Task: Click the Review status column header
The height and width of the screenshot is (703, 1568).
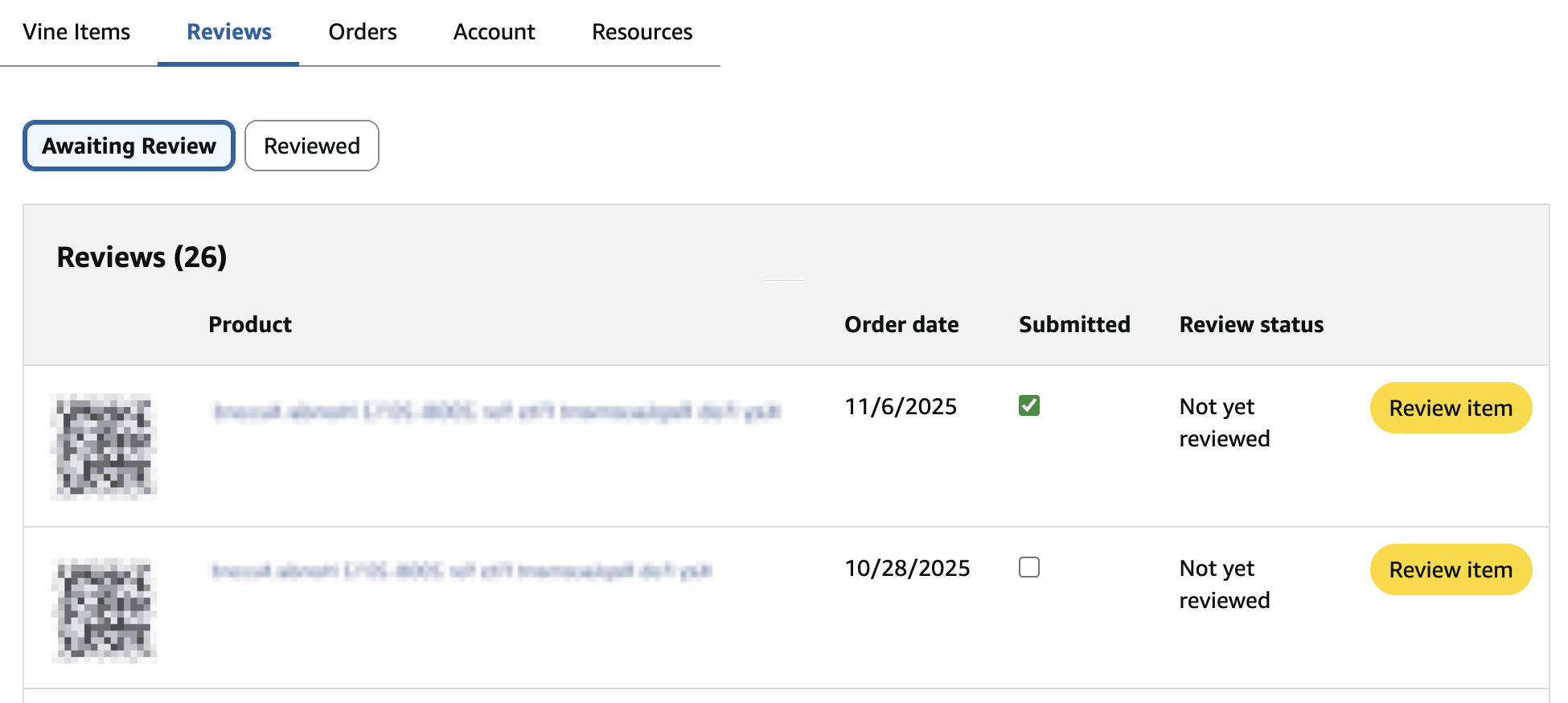Action: pos(1251,324)
